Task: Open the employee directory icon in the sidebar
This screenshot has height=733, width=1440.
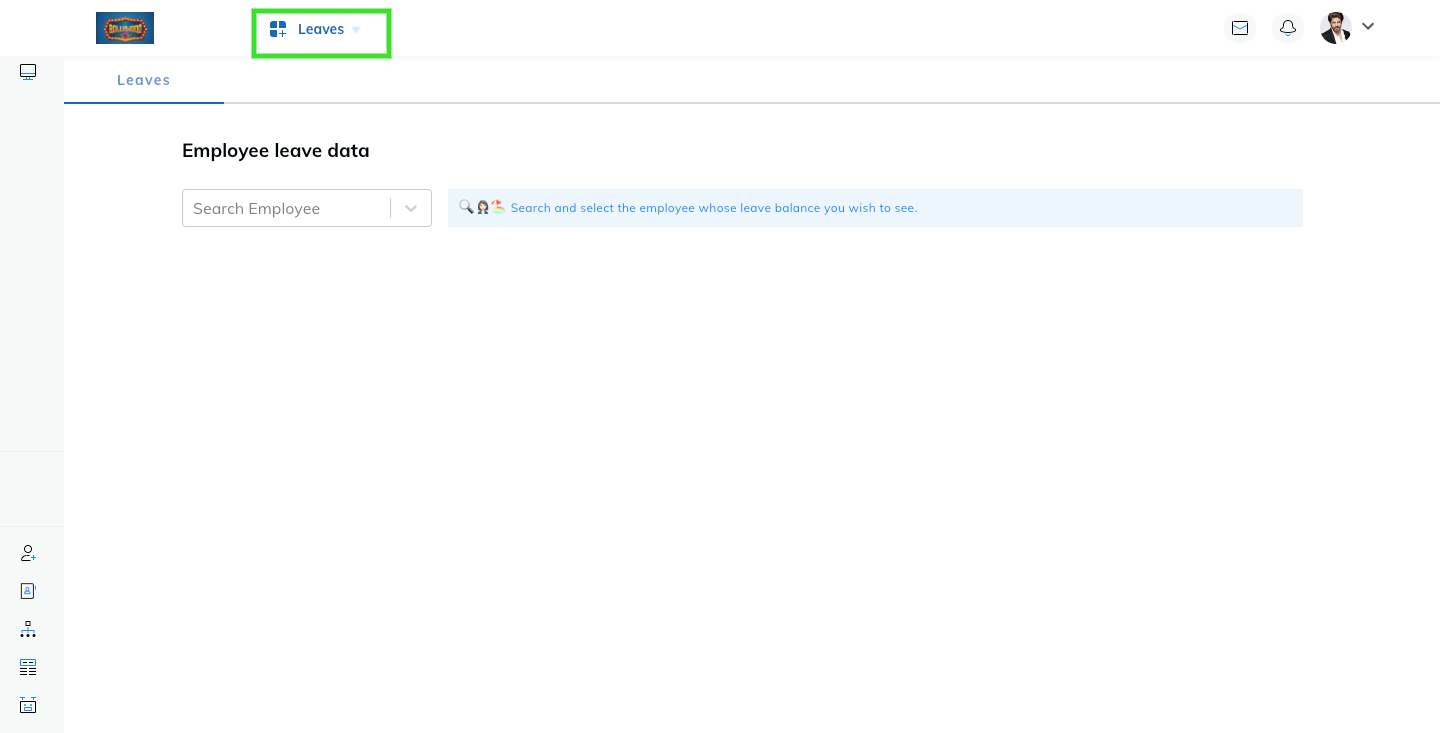Action: click(28, 591)
